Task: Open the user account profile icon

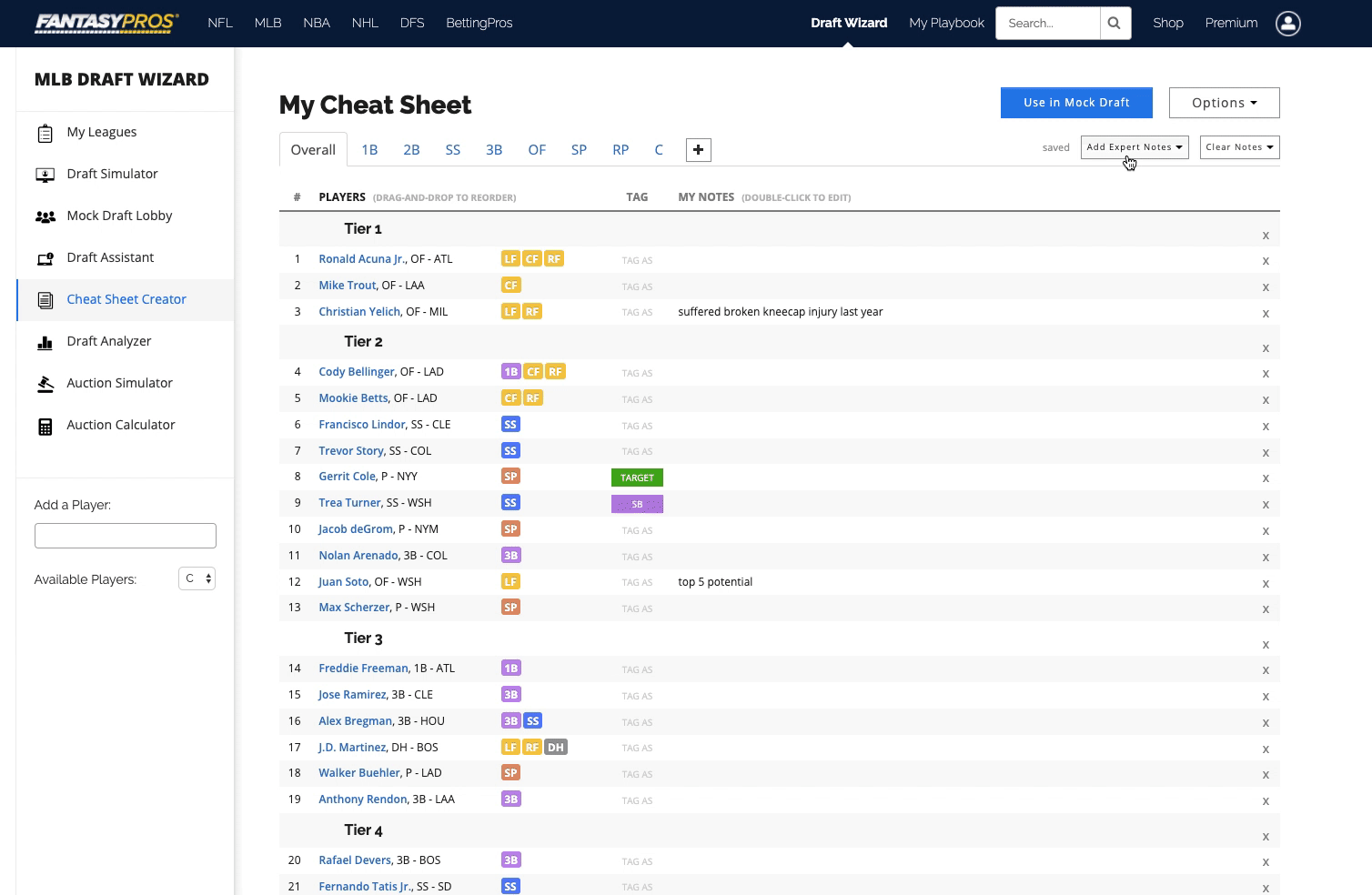Action: (1287, 24)
